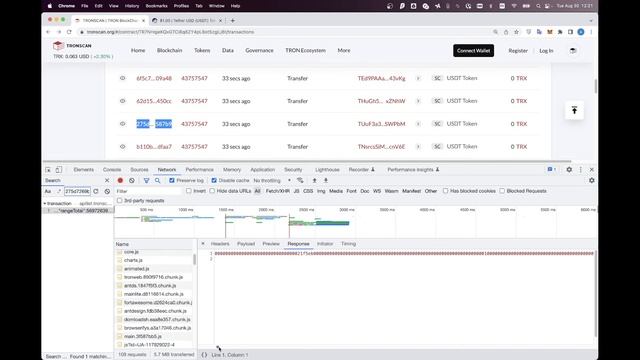Click the import HAR upload icon

pyautogui.click(x=314, y=180)
